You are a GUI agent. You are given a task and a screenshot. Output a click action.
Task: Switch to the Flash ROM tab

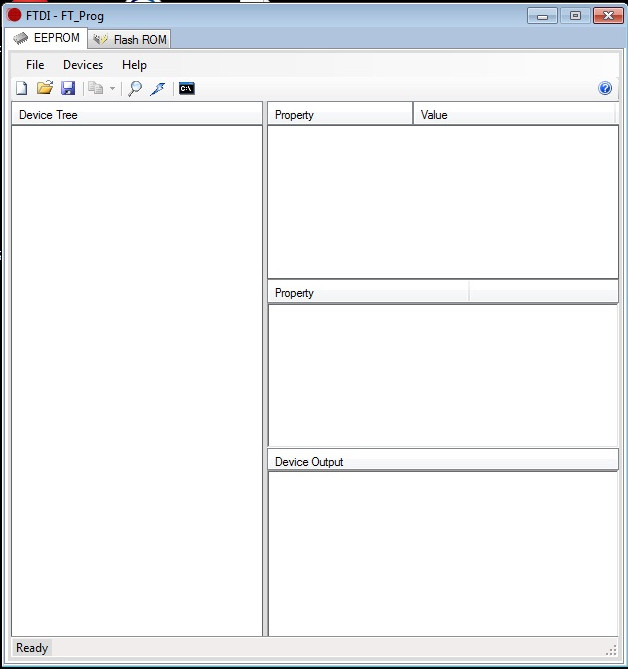click(x=130, y=39)
